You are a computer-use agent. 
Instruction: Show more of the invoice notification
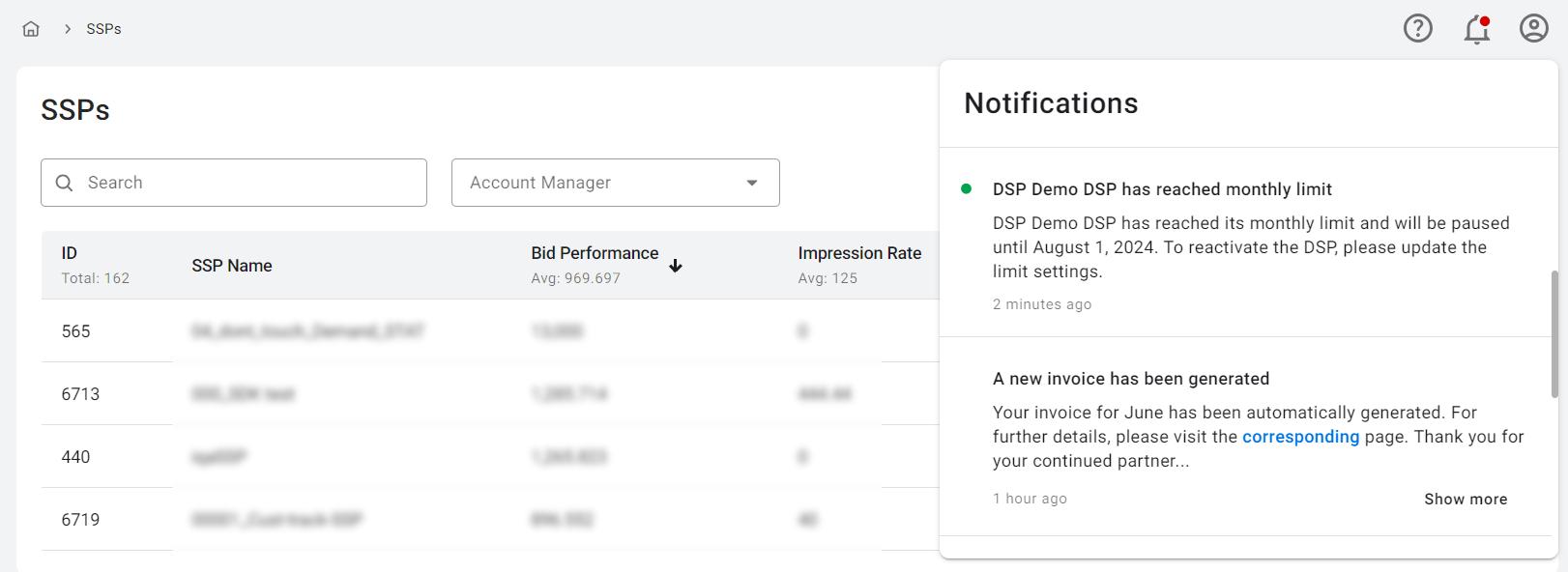click(x=1465, y=499)
